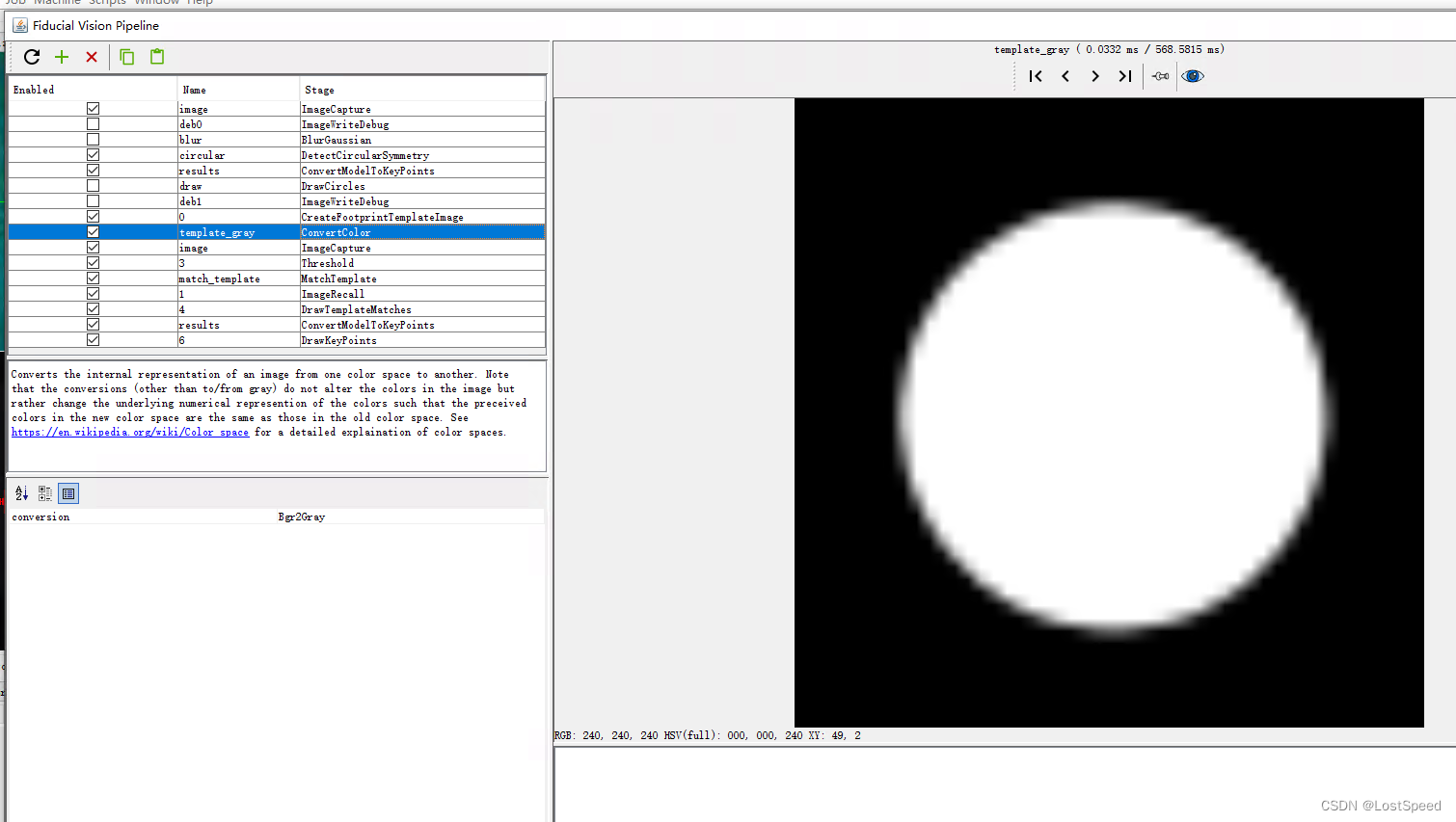Select the conversion property label

point(40,517)
